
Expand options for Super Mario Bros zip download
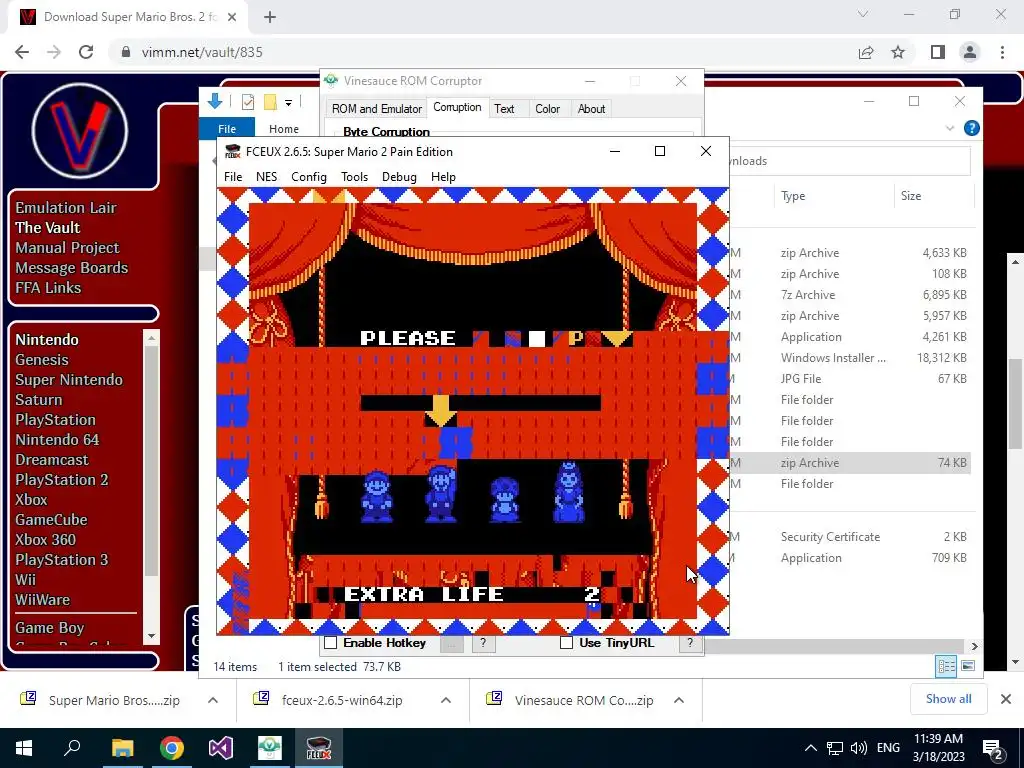(213, 700)
